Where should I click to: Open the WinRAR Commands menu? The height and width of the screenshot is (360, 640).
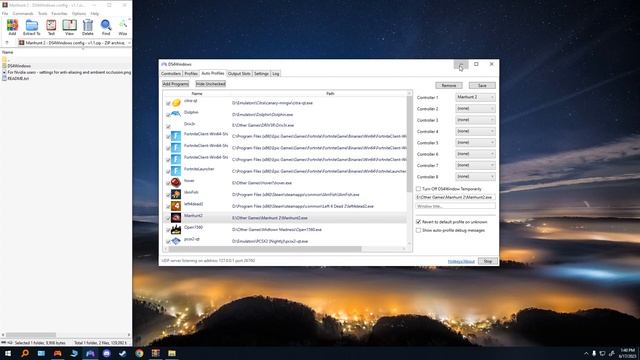click(23, 13)
